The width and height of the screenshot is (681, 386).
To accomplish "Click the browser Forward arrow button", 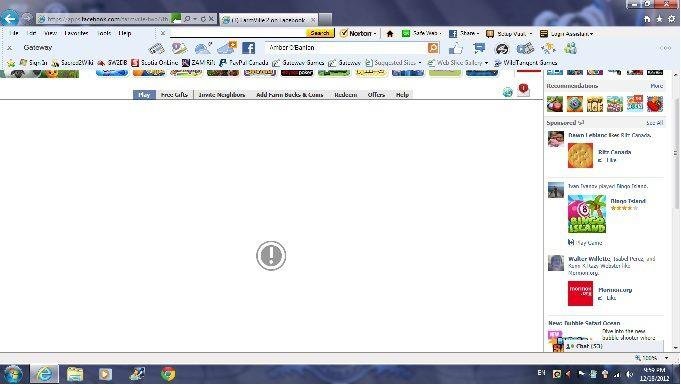I will 27,18.
